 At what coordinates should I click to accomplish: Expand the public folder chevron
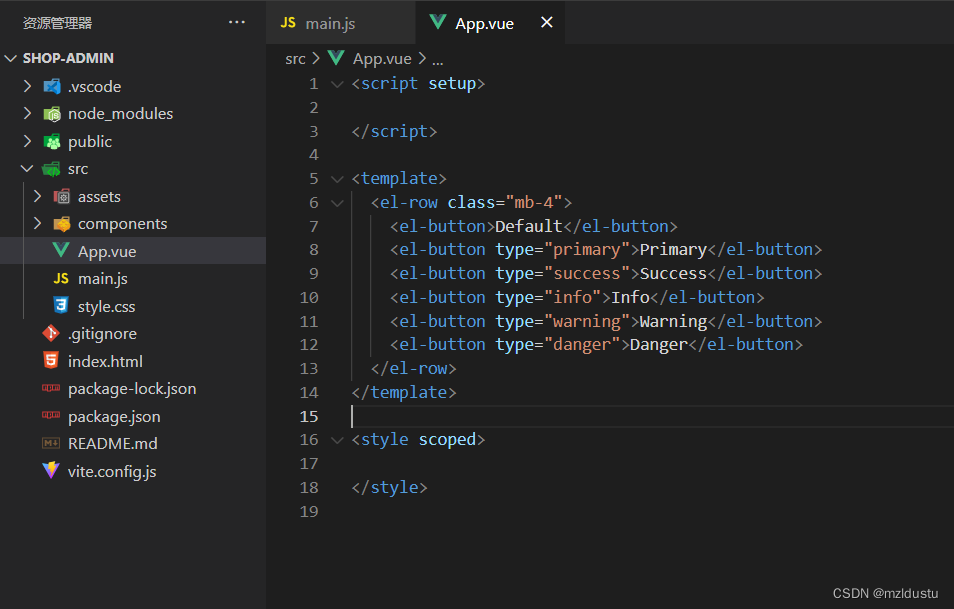click(x=27, y=141)
